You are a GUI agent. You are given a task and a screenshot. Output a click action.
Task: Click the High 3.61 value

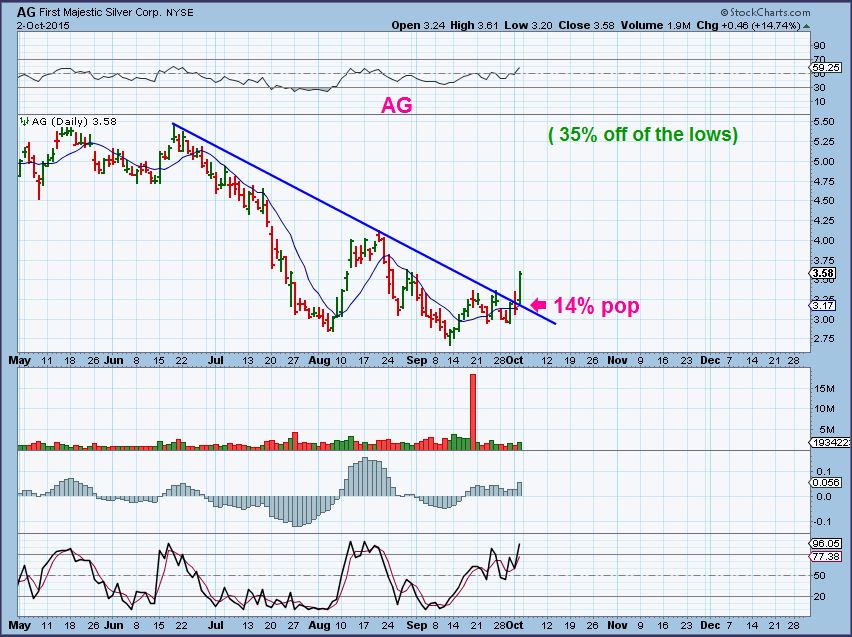[x=474, y=26]
